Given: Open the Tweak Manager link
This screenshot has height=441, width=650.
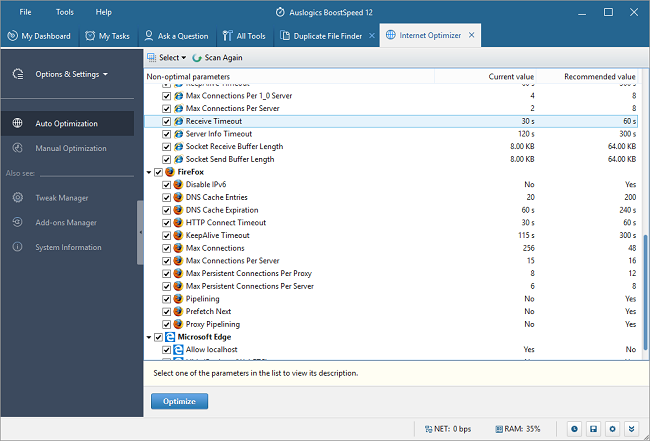Looking at the screenshot, I should (62, 198).
